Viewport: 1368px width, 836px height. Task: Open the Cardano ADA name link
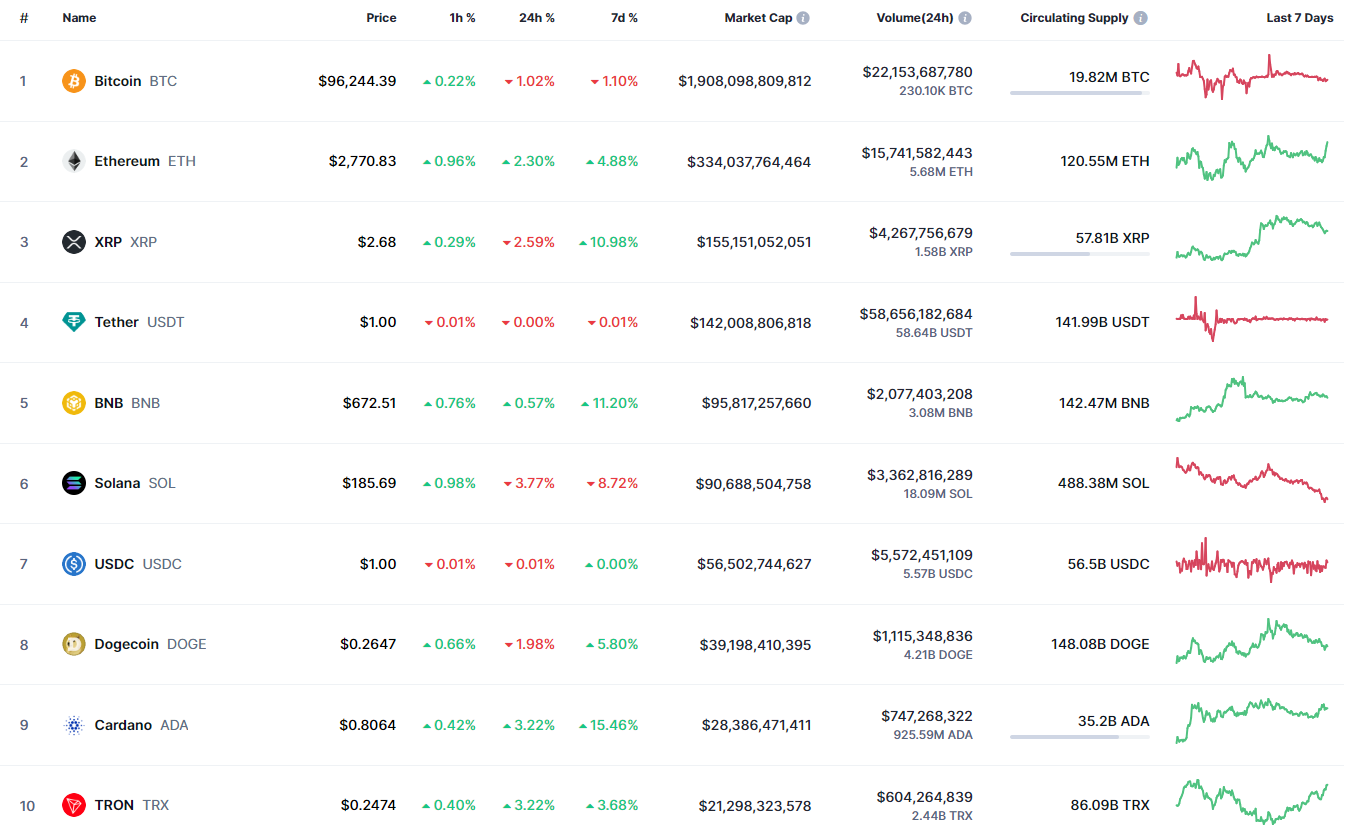click(123, 725)
